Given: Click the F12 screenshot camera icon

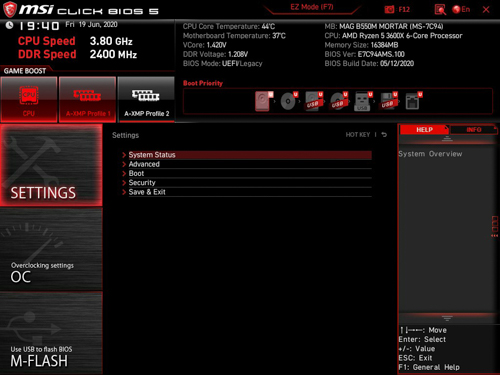Looking at the screenshot, I should click(x=389, y=10).
